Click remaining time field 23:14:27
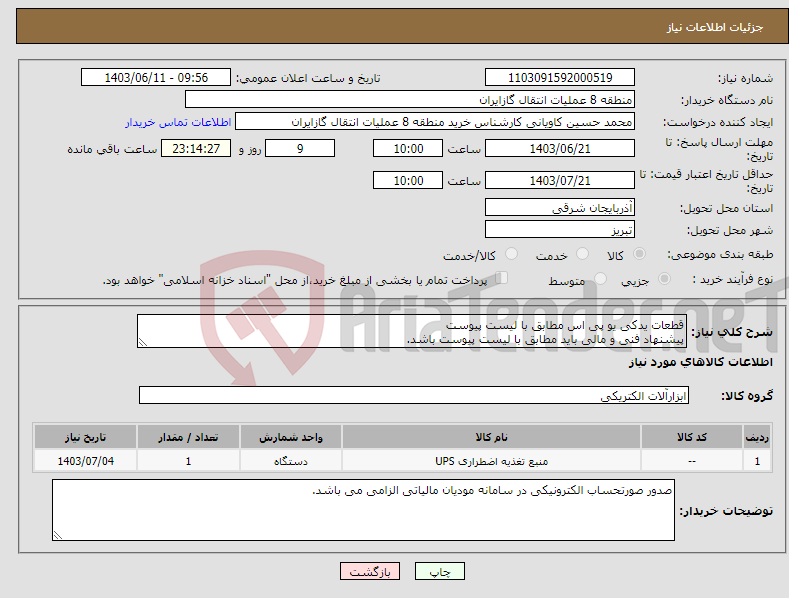Viewport: 789px width, 598px height. pyautogui.click(x=196, y=148)
